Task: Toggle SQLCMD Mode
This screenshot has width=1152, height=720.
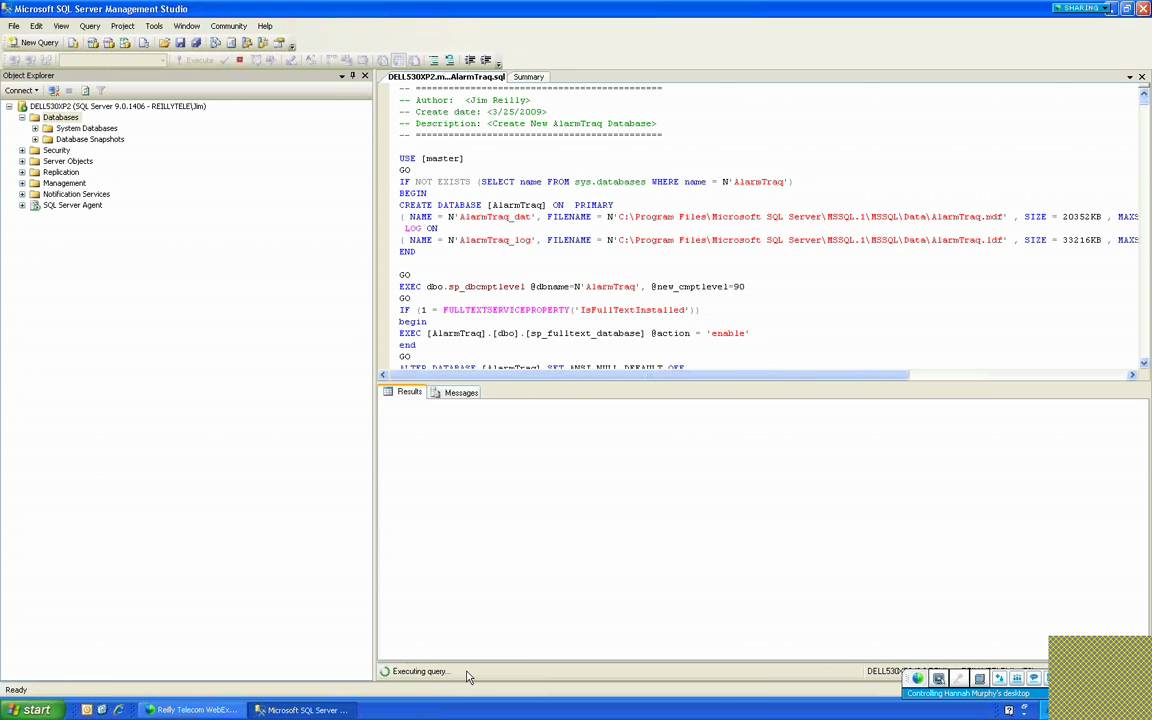Action: [363, 60]
